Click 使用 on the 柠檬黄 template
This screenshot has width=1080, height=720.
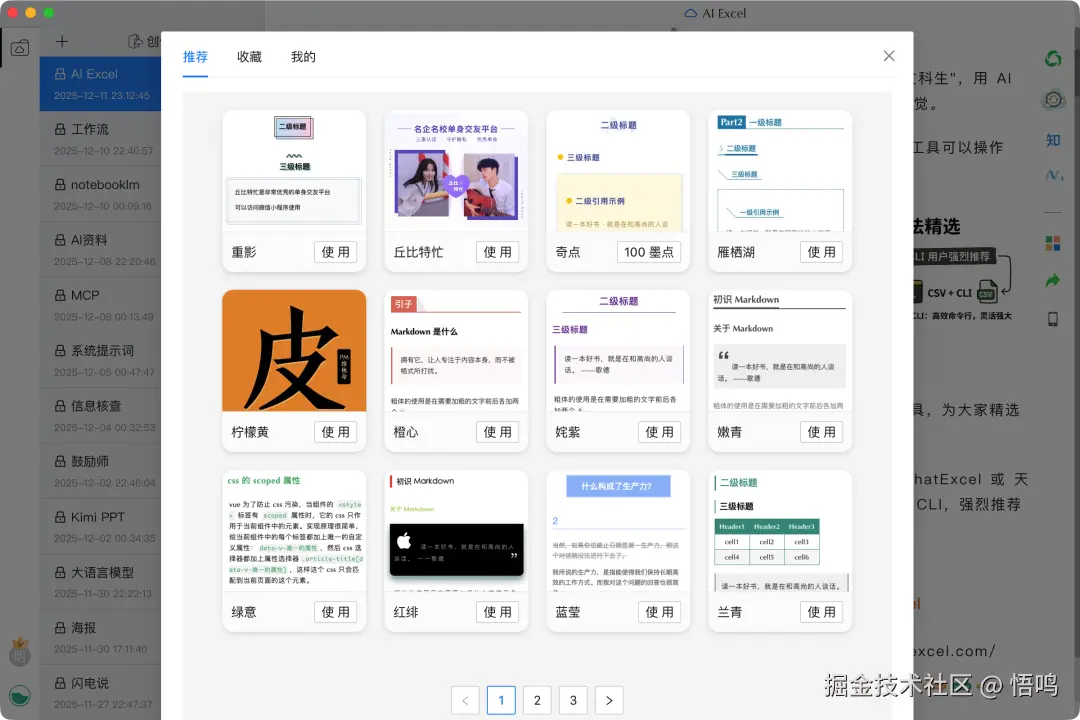click(335, 432)
